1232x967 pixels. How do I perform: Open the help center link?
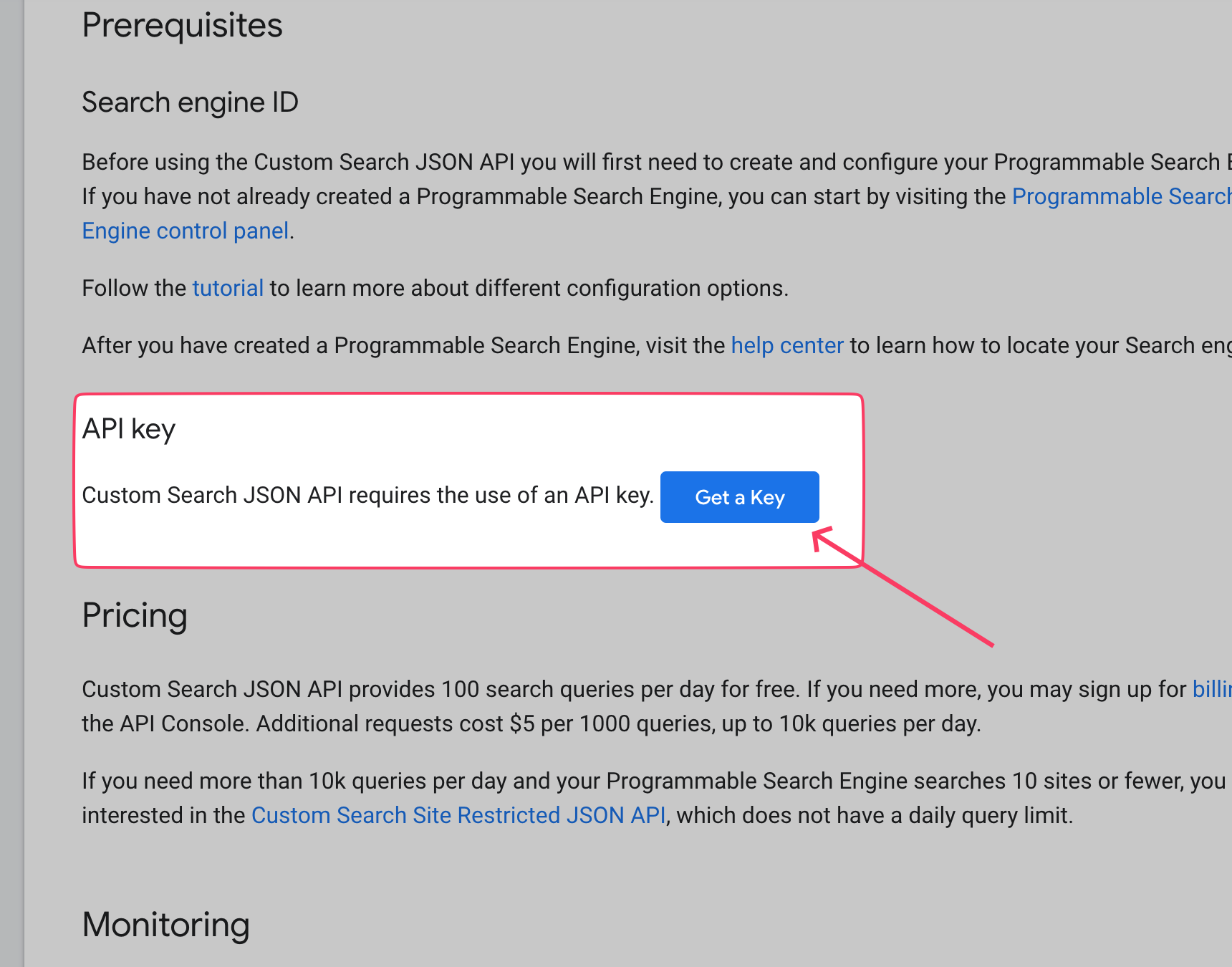coord(786,345)
